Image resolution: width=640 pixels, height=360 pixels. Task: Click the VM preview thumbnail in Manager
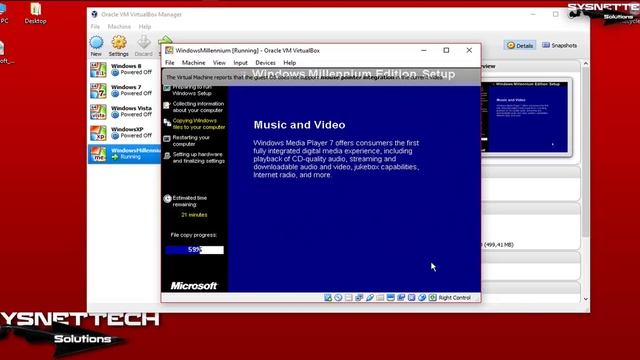pos(526,118)
